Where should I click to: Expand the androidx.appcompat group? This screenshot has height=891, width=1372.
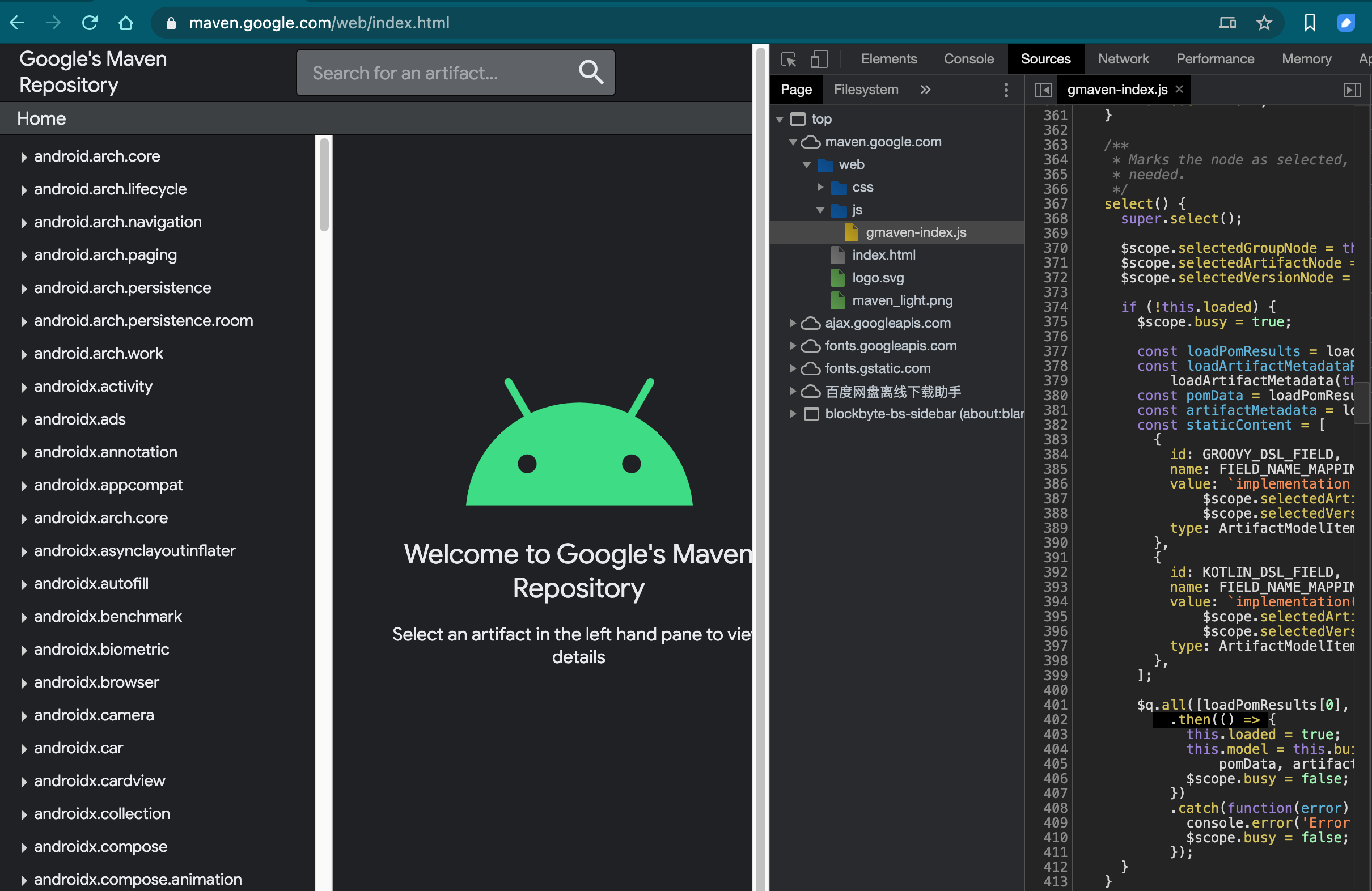pyautogui.click(x=24, y=486)
